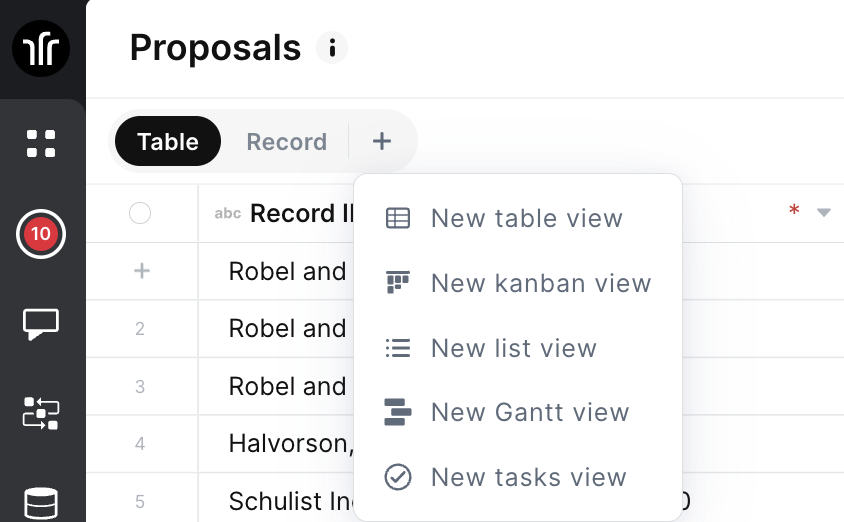Switch to the Table view tab

tap(168, 142)
